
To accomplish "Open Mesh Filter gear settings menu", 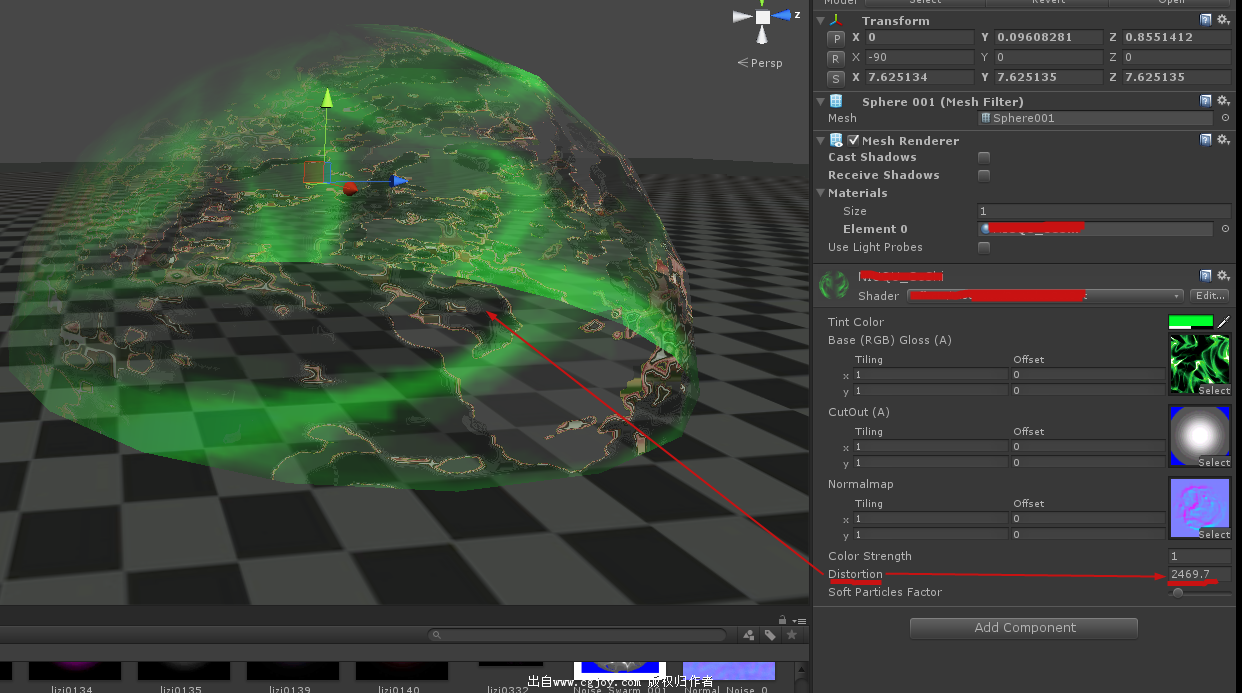I will click(x=1223, y=101).
